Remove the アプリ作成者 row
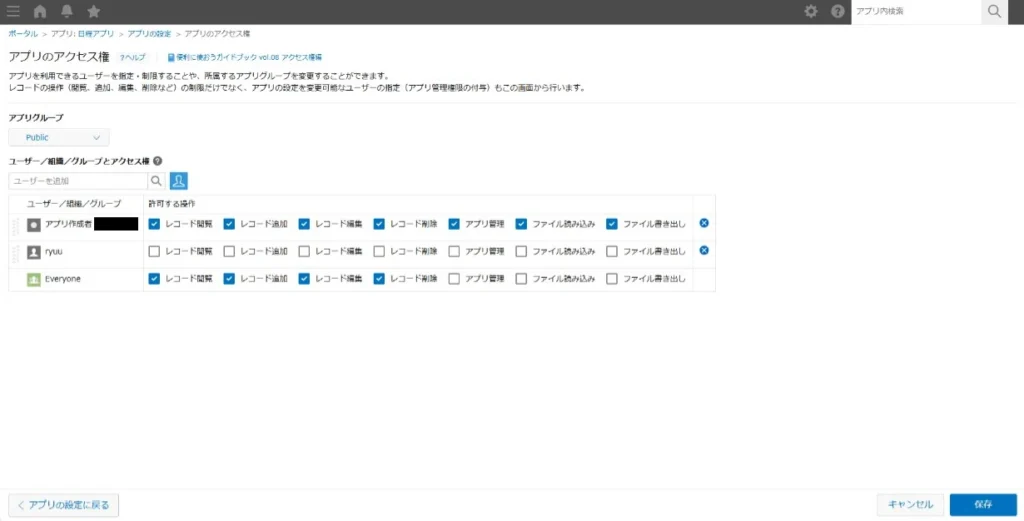The height and width of the screenshot is (521, 1024). [704, 223]
